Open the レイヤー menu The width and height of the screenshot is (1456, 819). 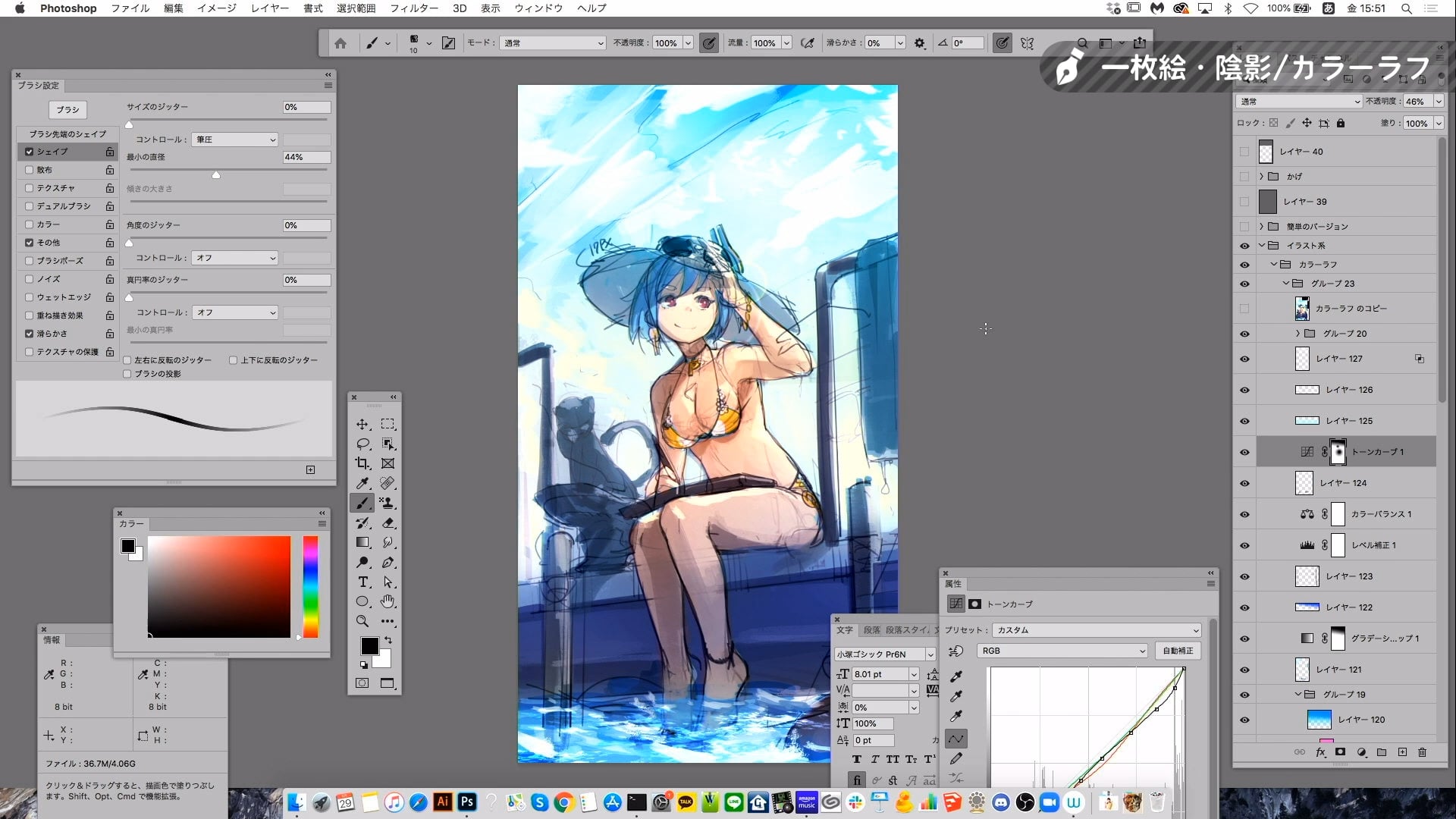(269, 8)
